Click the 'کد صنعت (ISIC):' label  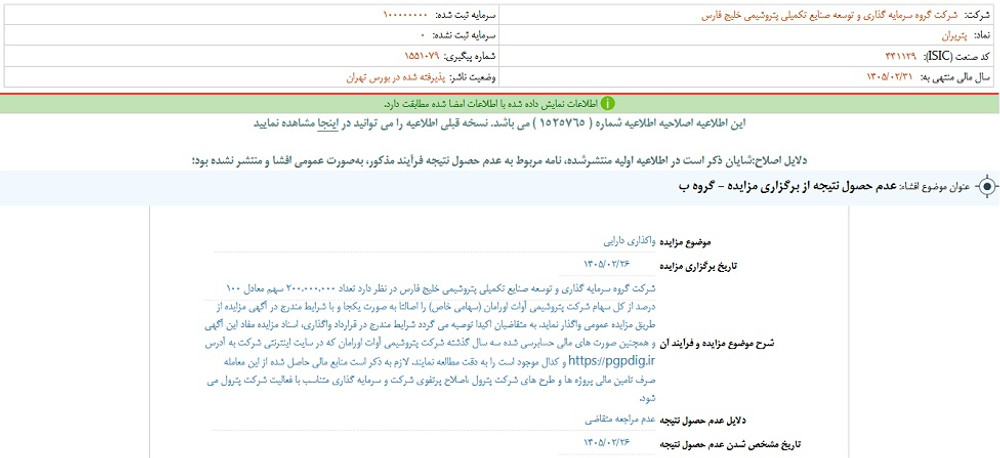click(x=955, y=56)
